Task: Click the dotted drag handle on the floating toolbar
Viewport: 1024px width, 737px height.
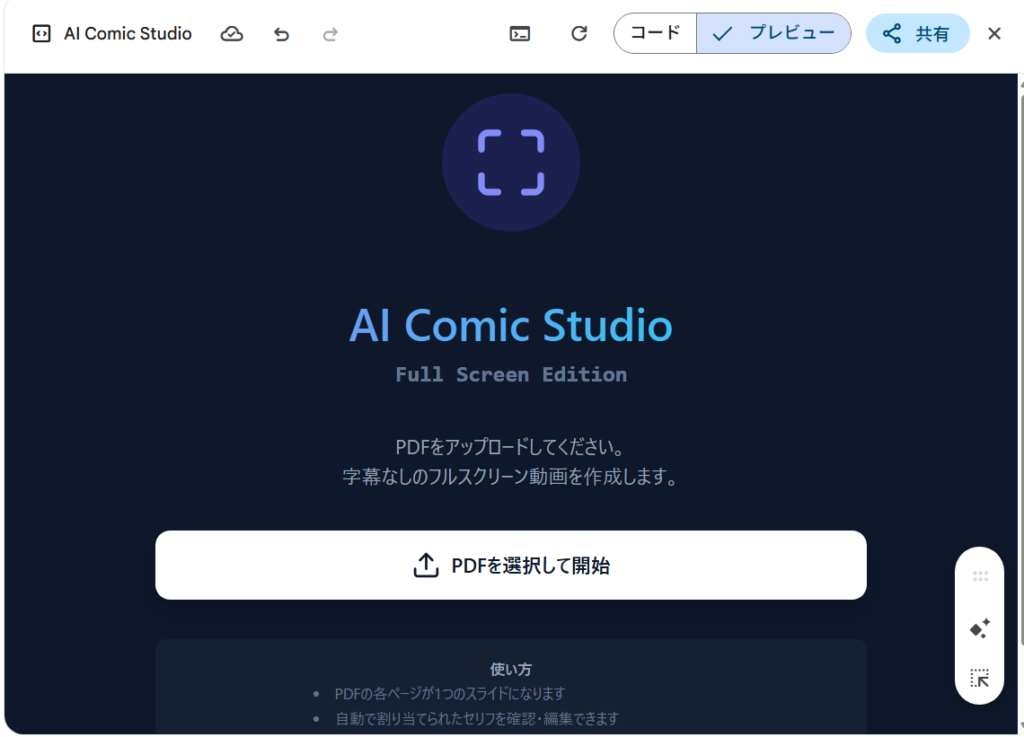Action: point(980,577)
